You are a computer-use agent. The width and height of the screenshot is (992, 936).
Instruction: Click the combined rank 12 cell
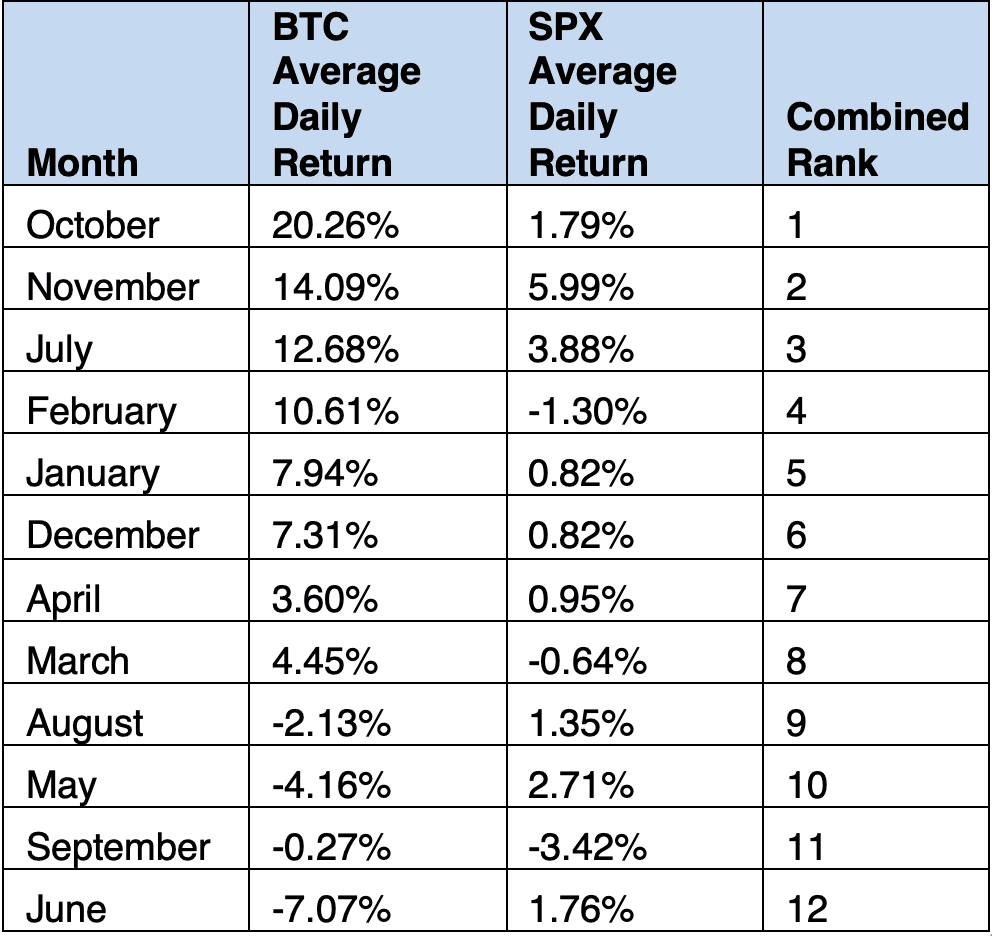[807, 909]
